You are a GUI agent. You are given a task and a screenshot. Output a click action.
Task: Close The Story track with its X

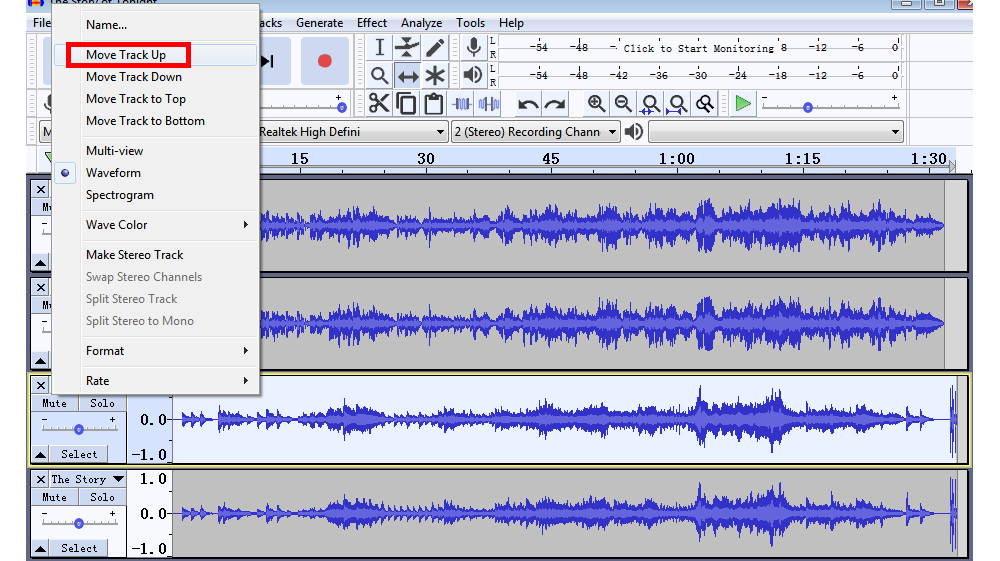(41, 479)
